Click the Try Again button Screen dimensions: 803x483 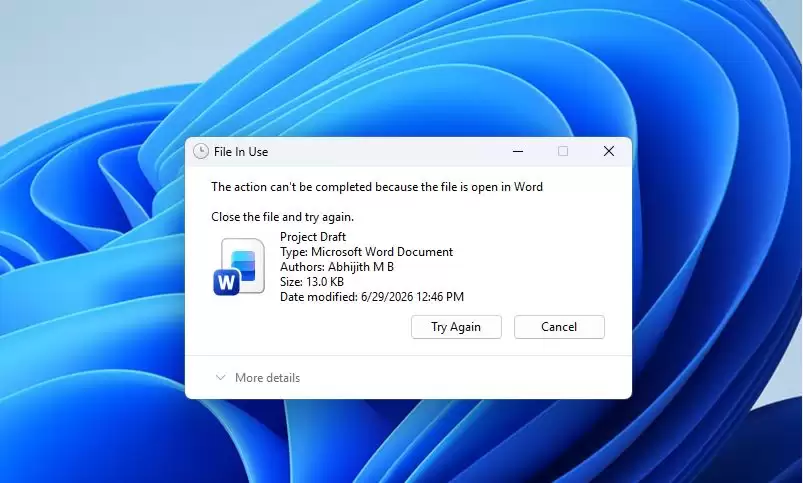pyautogui.click(x=456, y=327)
